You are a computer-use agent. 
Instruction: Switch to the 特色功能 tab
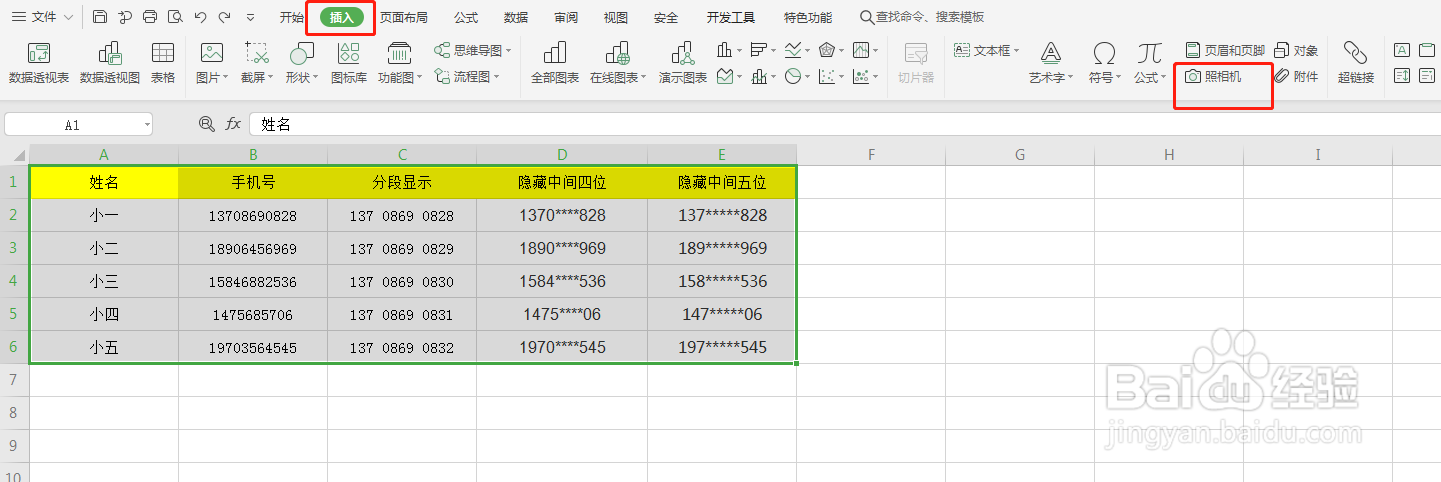(808, 18)
